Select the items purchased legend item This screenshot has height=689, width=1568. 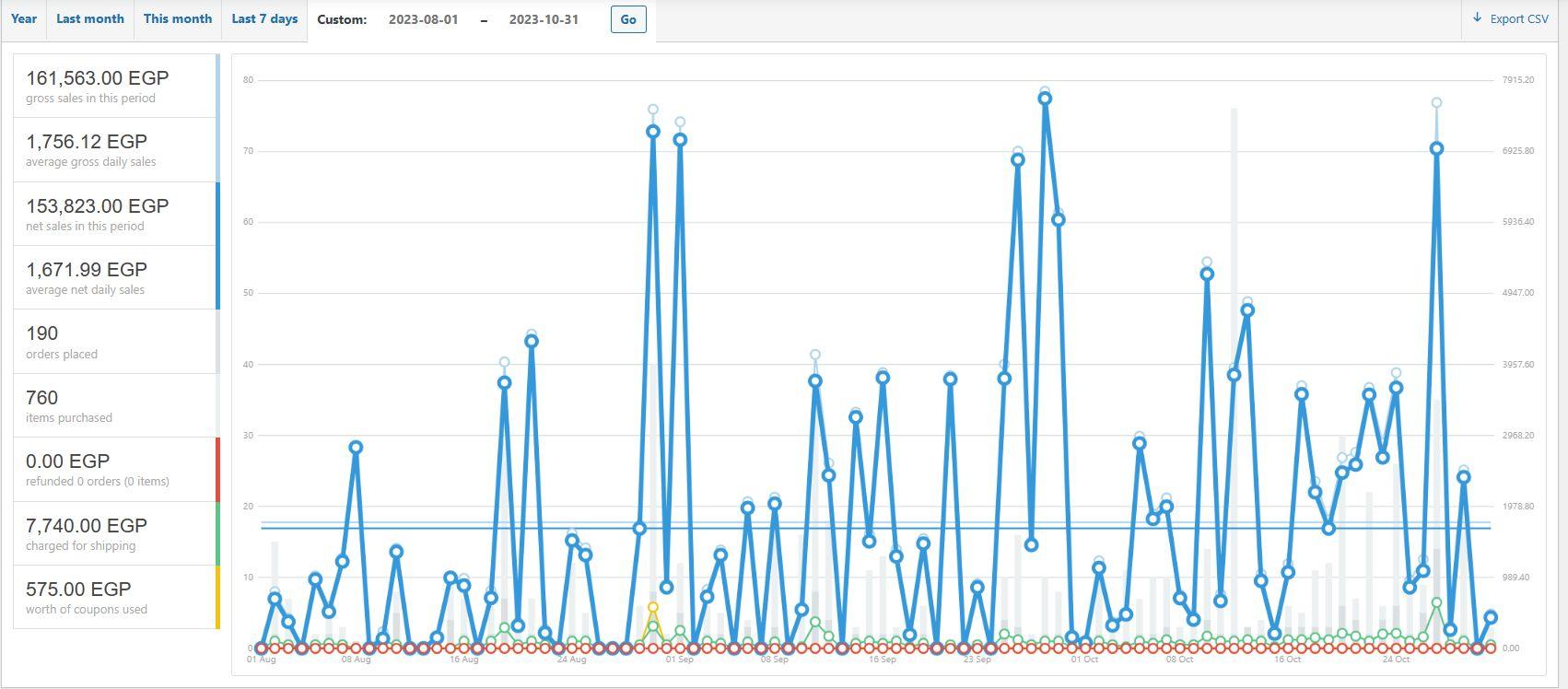click(x=116, y=405)
